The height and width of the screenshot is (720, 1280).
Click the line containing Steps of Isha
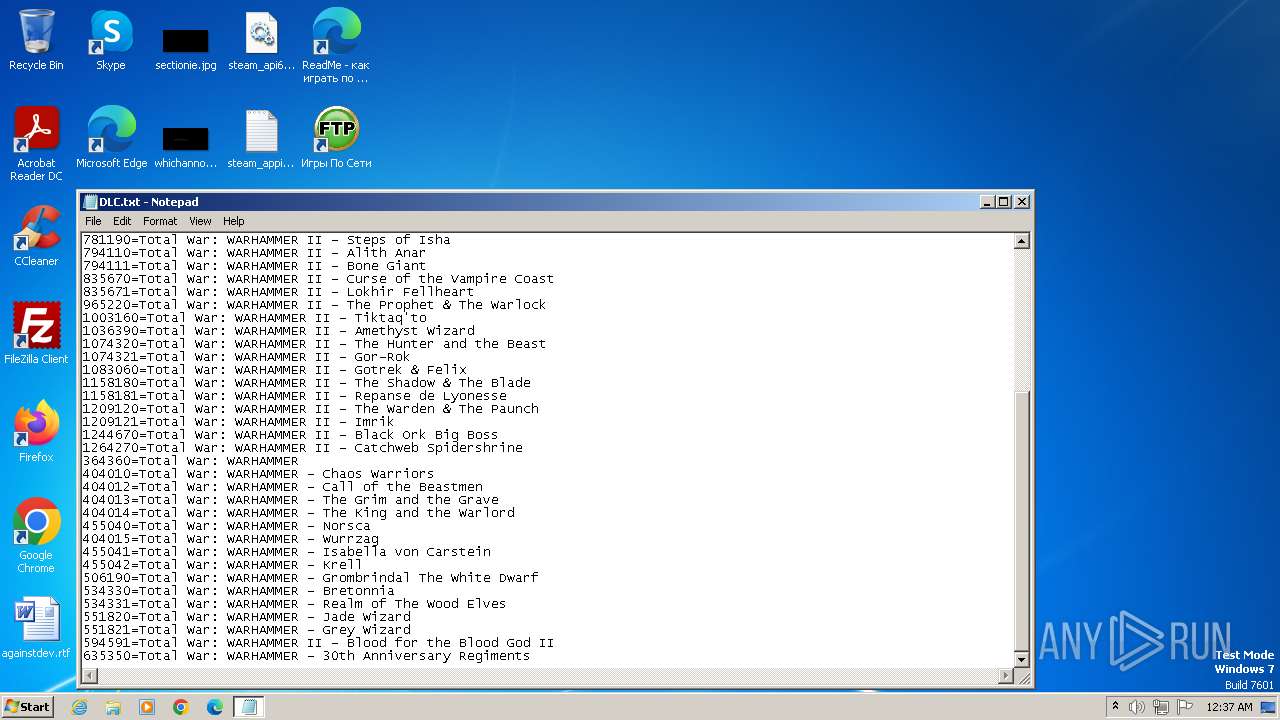point(266,240)
